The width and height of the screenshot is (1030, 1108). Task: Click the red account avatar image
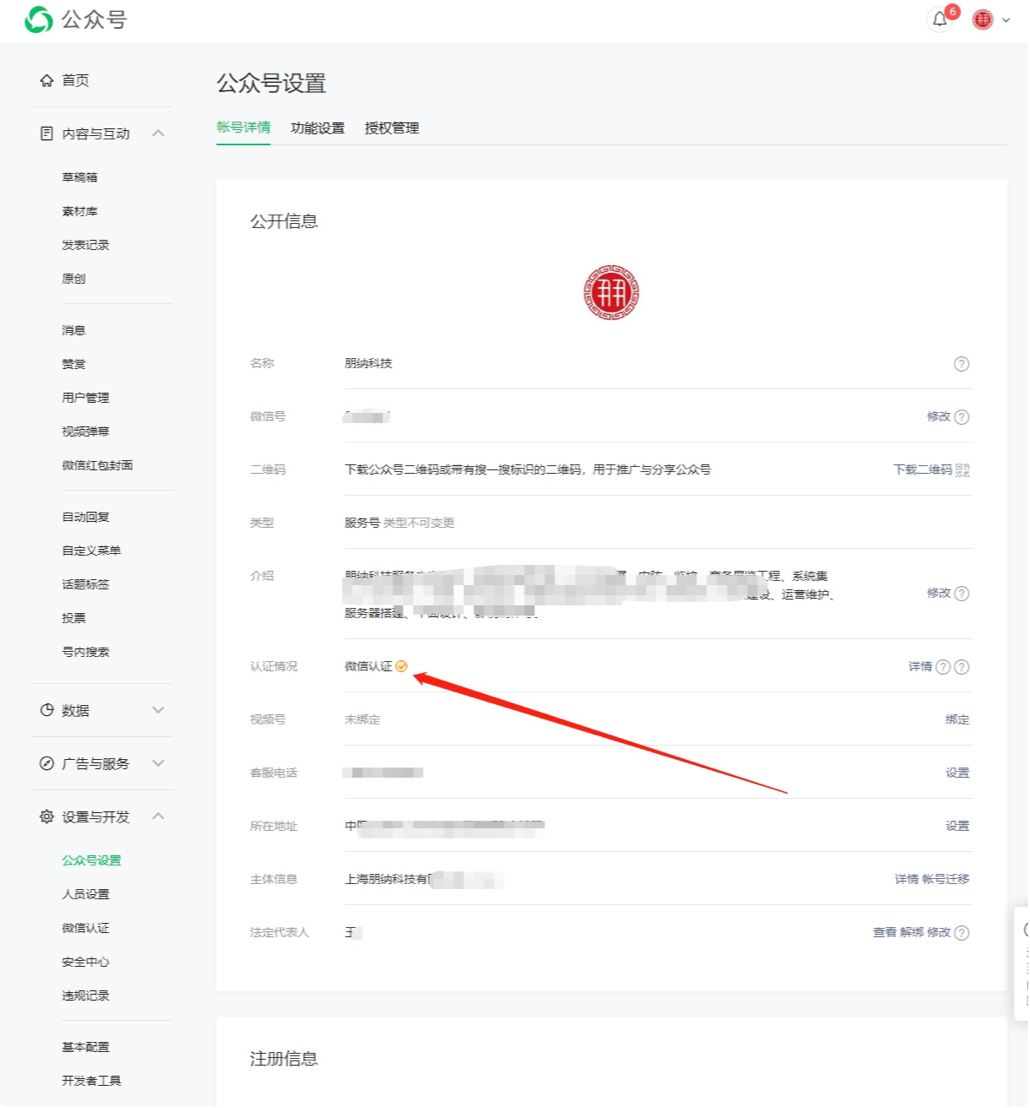tap(611, 293)
